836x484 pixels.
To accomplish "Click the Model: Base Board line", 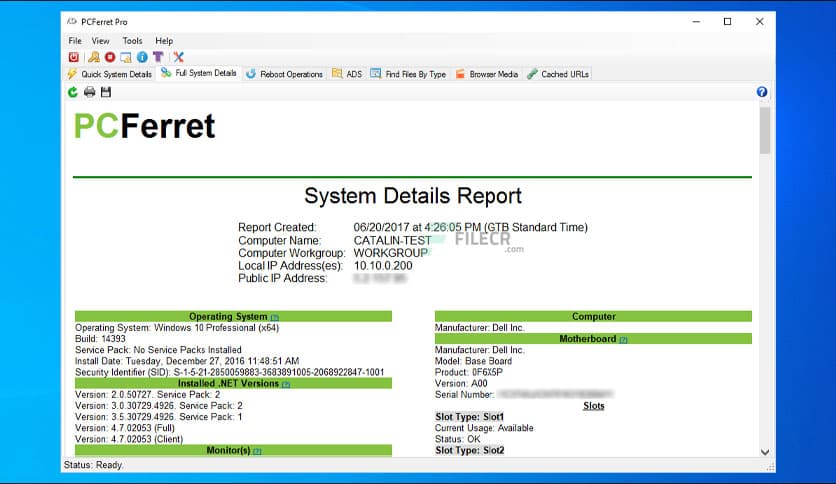I will tap(473, 361).
